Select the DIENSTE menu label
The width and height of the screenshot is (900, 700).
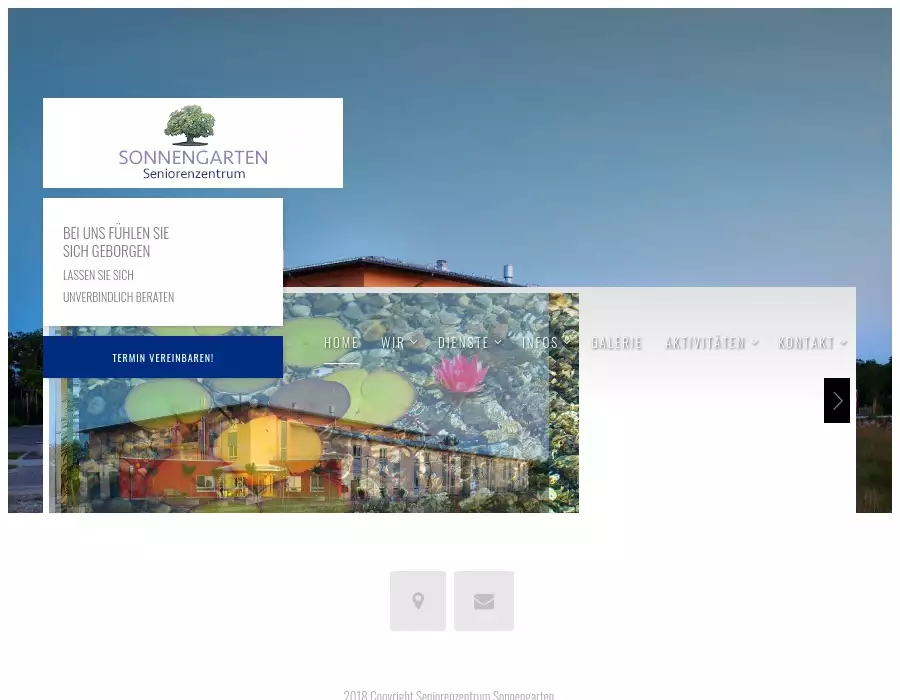463,343
